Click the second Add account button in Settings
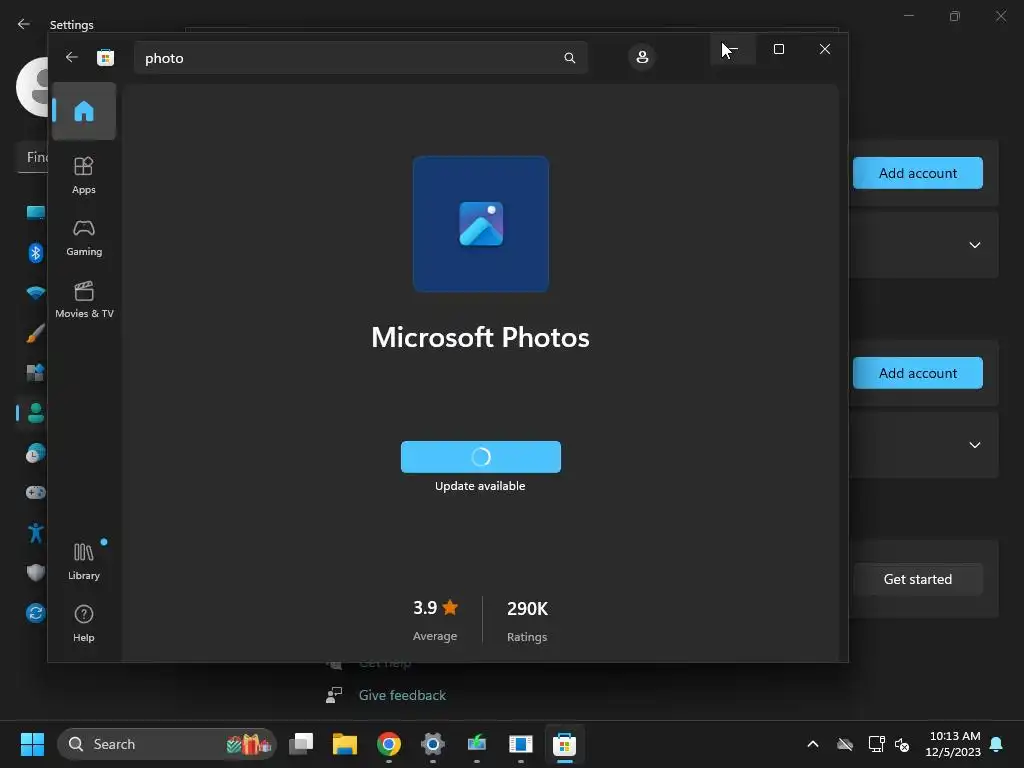1024x768 pixels. [918, 373]
